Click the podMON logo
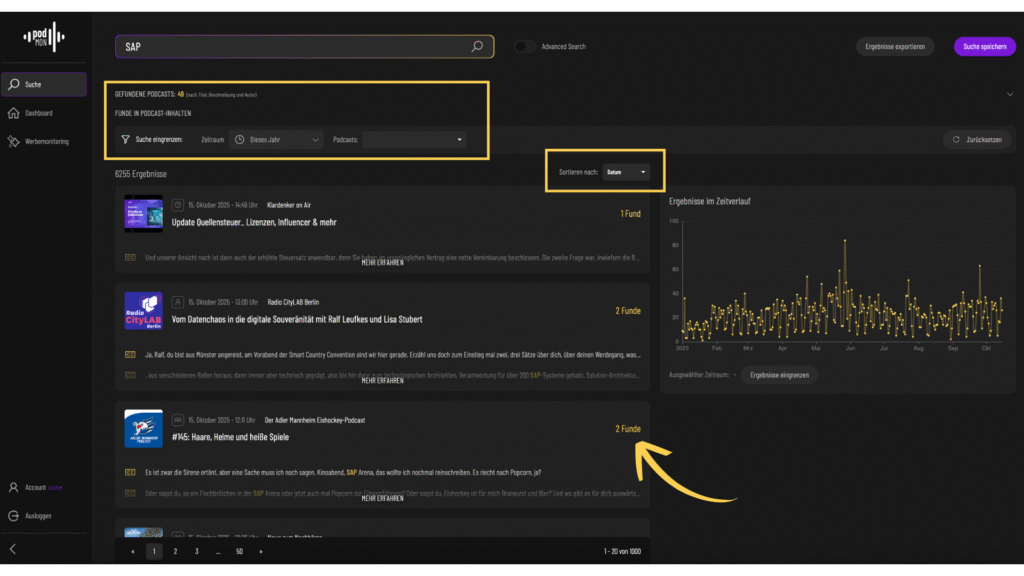 (44, 38)
